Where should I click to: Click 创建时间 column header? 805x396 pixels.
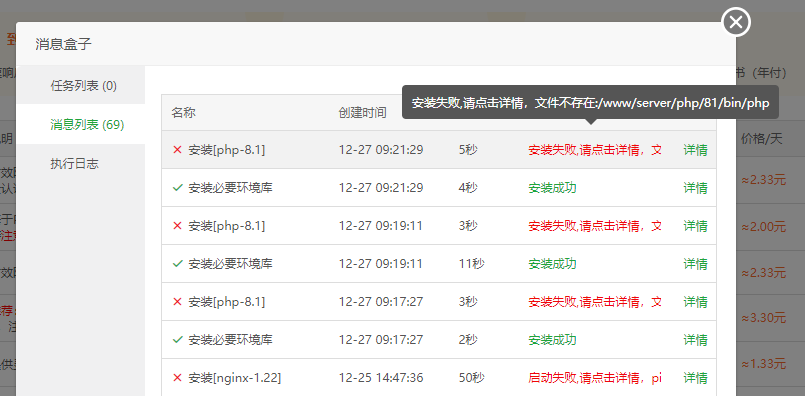pyautogui.click(x=362, y=113)
